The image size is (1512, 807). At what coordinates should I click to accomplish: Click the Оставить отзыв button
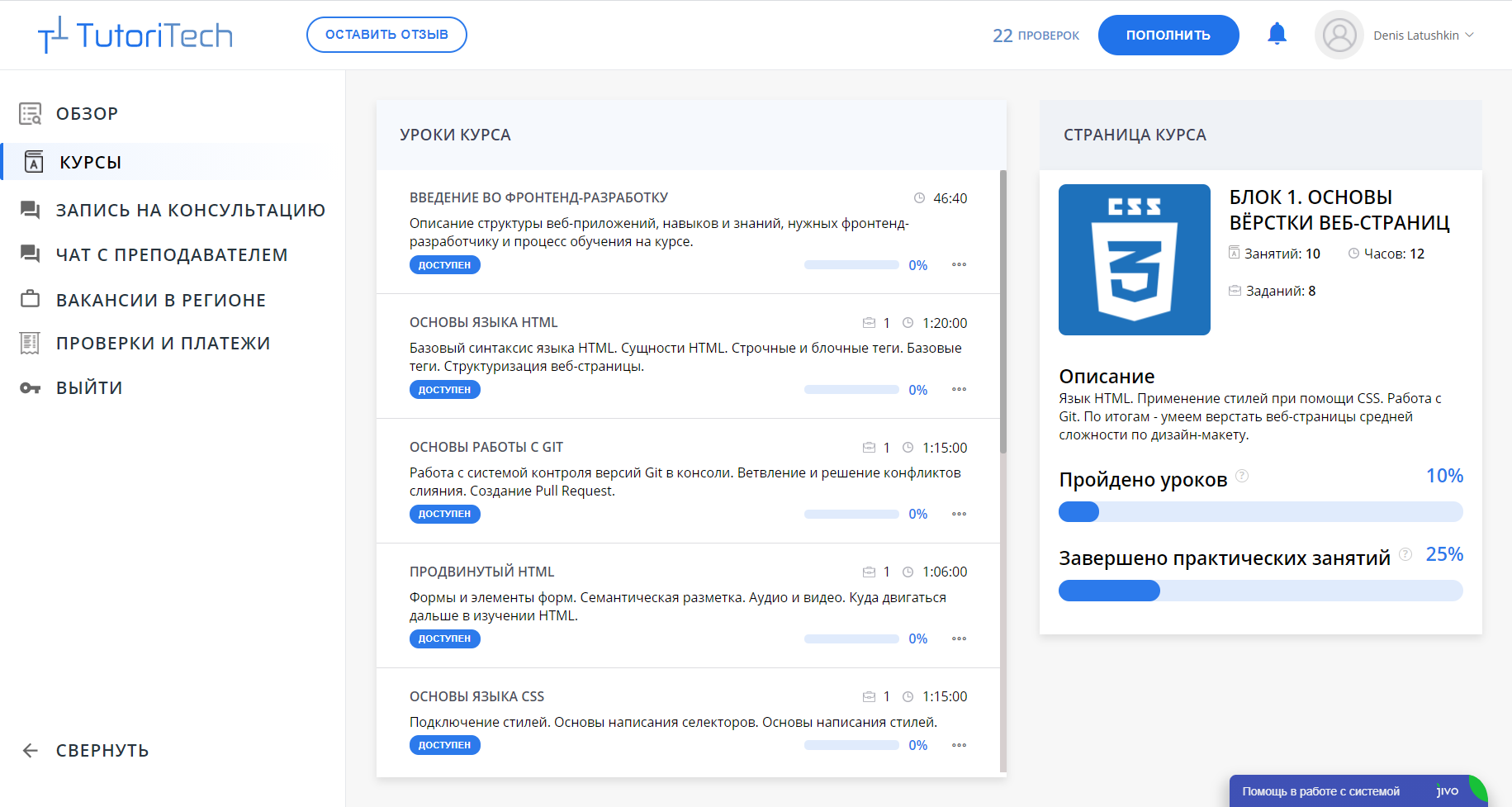[386, 35]
